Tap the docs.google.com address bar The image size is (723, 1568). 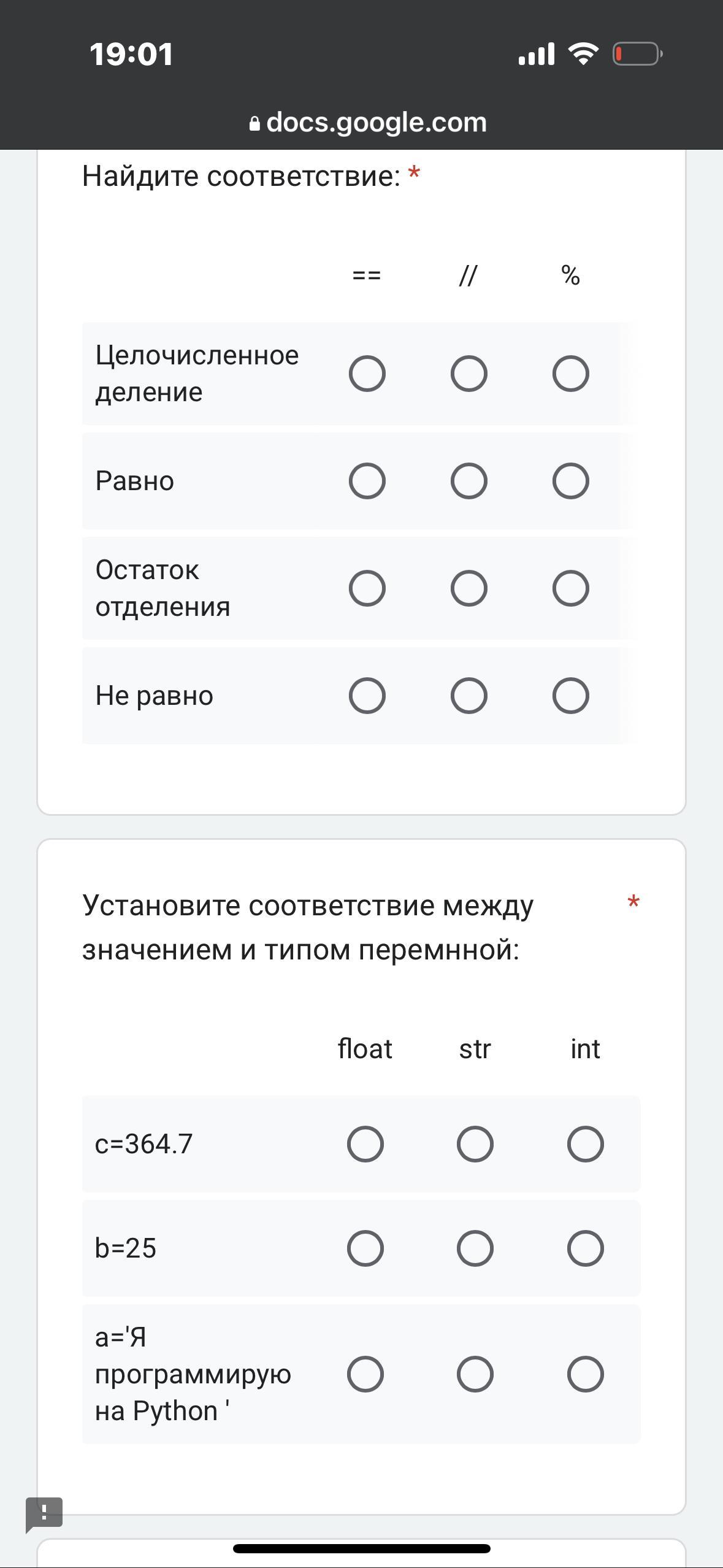(x=369, y=122)
